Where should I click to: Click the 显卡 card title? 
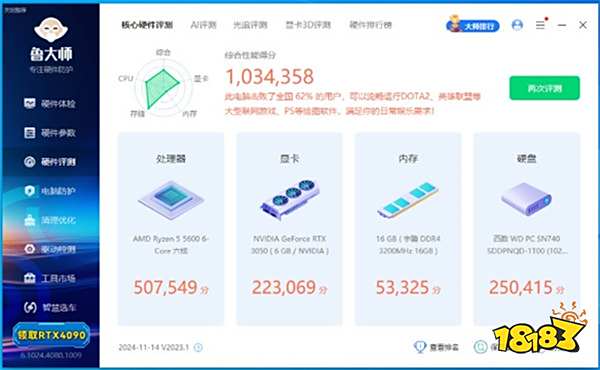pos(290,158)
